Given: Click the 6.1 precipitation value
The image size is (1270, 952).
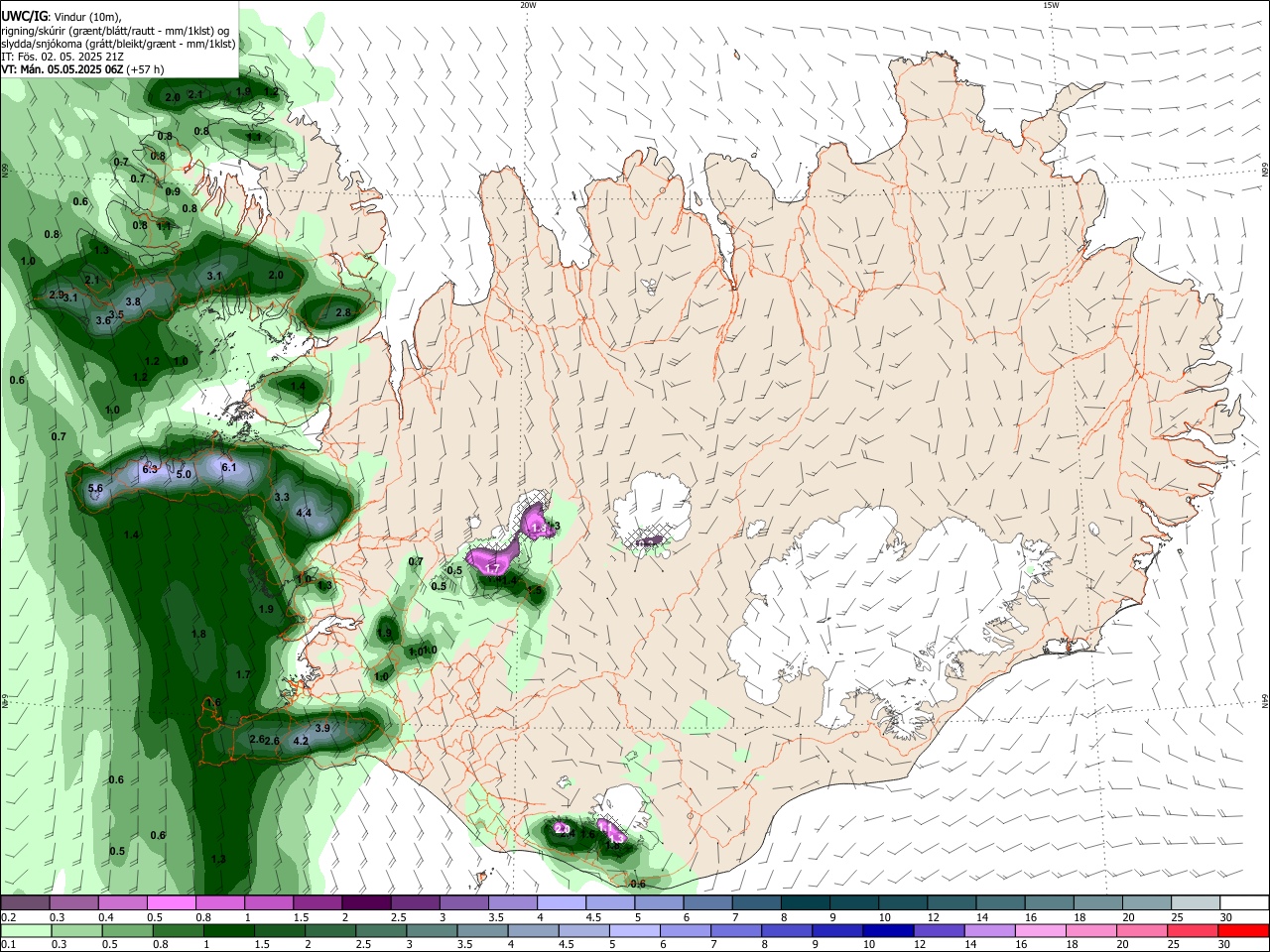Looking at the screenshot, I should pos(228,467).
